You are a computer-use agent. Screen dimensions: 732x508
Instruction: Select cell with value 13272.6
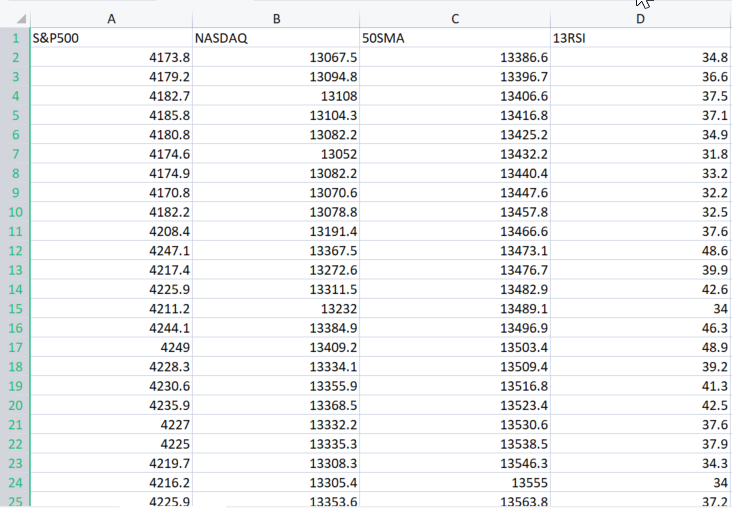276,270
